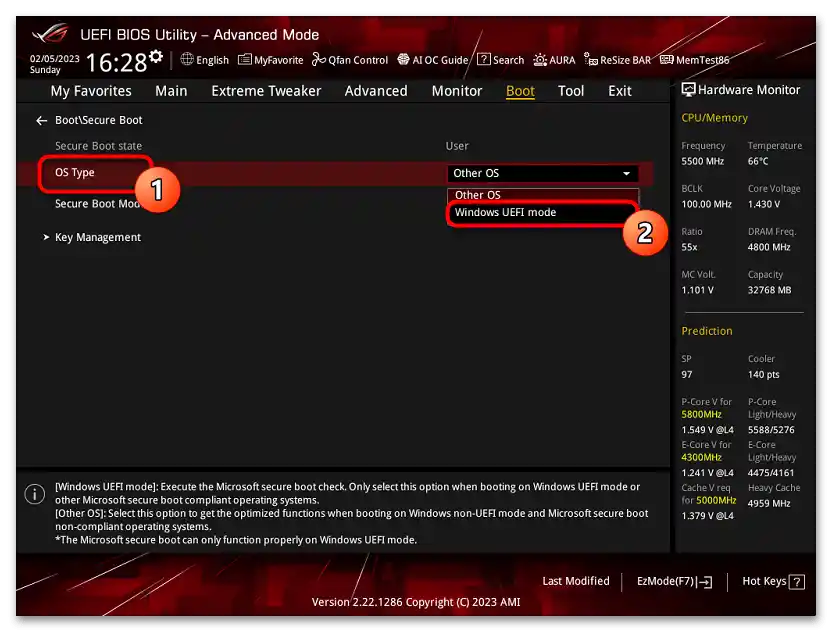This screenshot has height=632, width=832.
Task: Go back using the Boot\Secure Boot arrow
Action: 40,119
